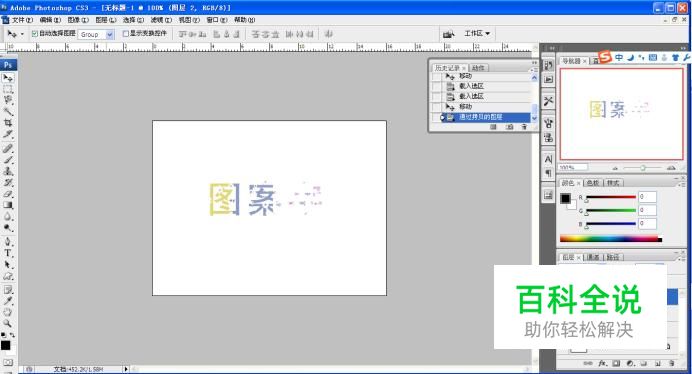Select the Blur tool

[x=8, y=217]
